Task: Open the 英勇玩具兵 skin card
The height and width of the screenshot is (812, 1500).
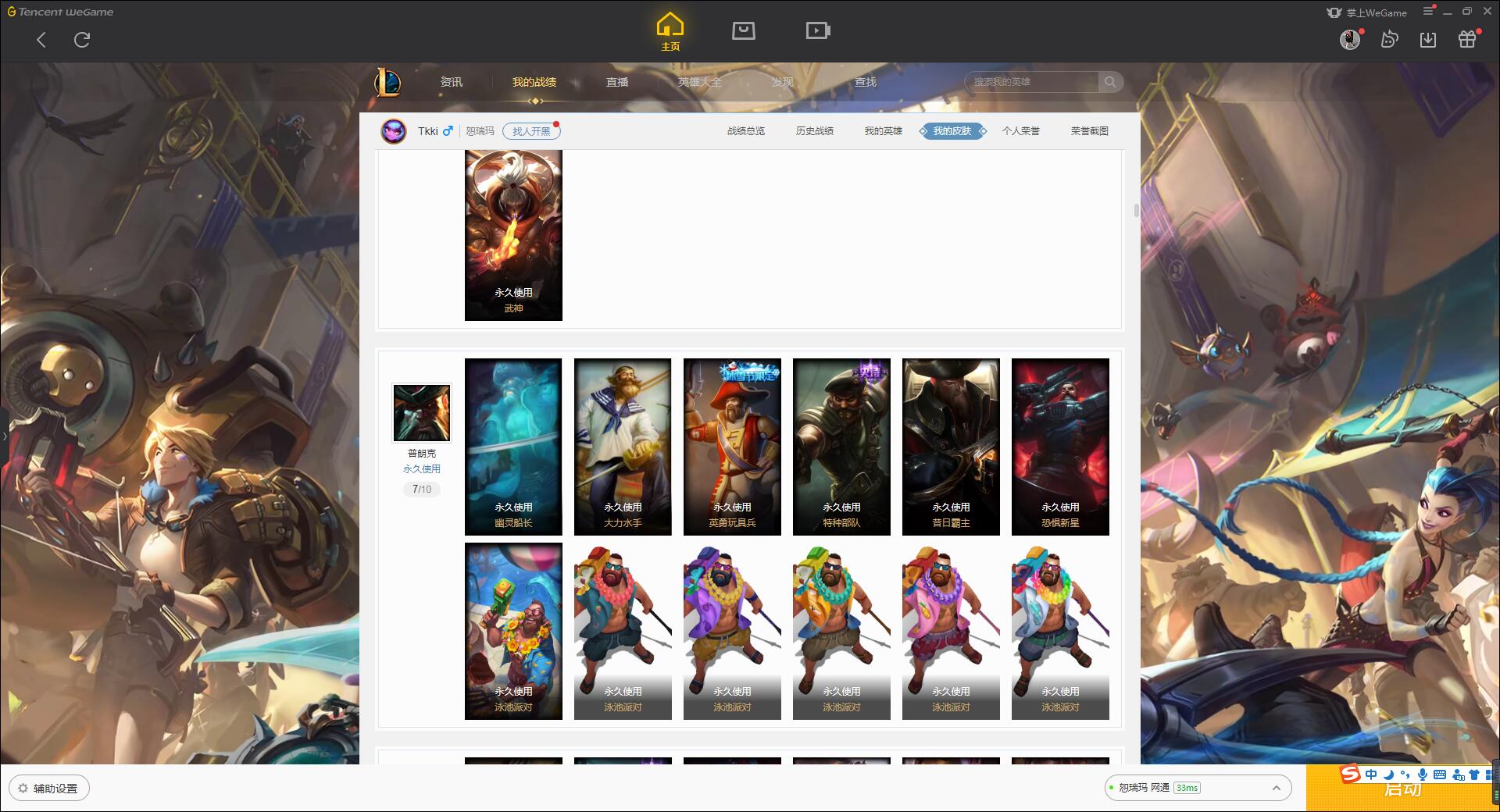Action: [x=732, y=447]
